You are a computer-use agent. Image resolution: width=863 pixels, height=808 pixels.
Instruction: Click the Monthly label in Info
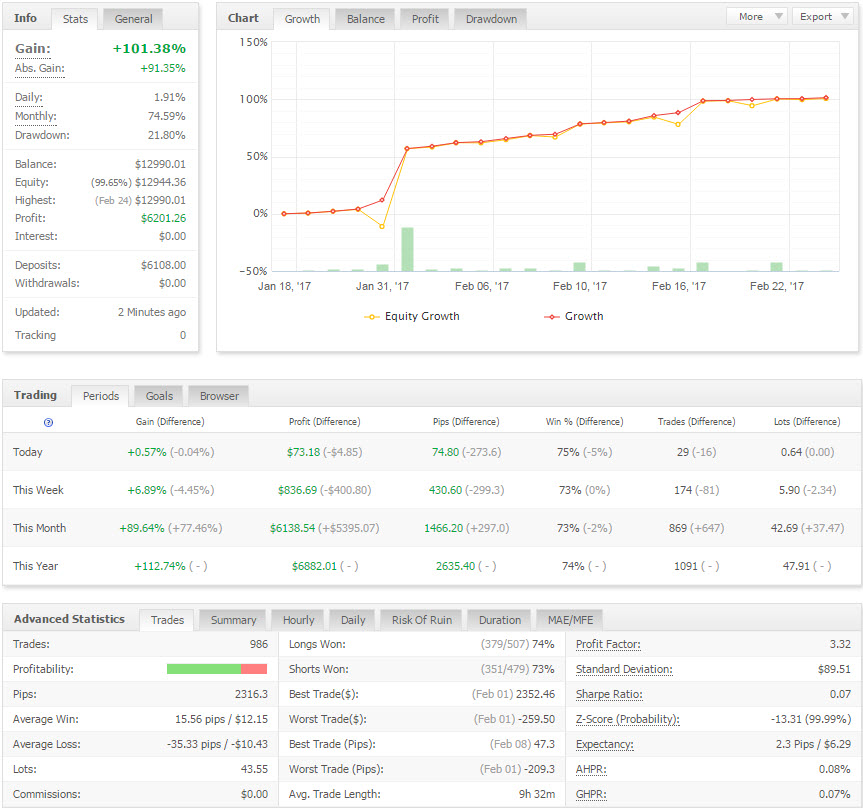coord(36,116)
